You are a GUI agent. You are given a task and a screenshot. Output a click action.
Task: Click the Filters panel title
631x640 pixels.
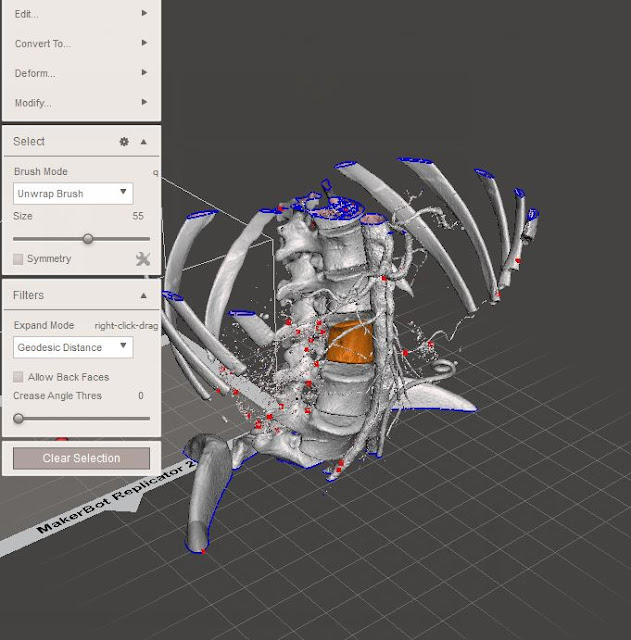pos(29,295)
